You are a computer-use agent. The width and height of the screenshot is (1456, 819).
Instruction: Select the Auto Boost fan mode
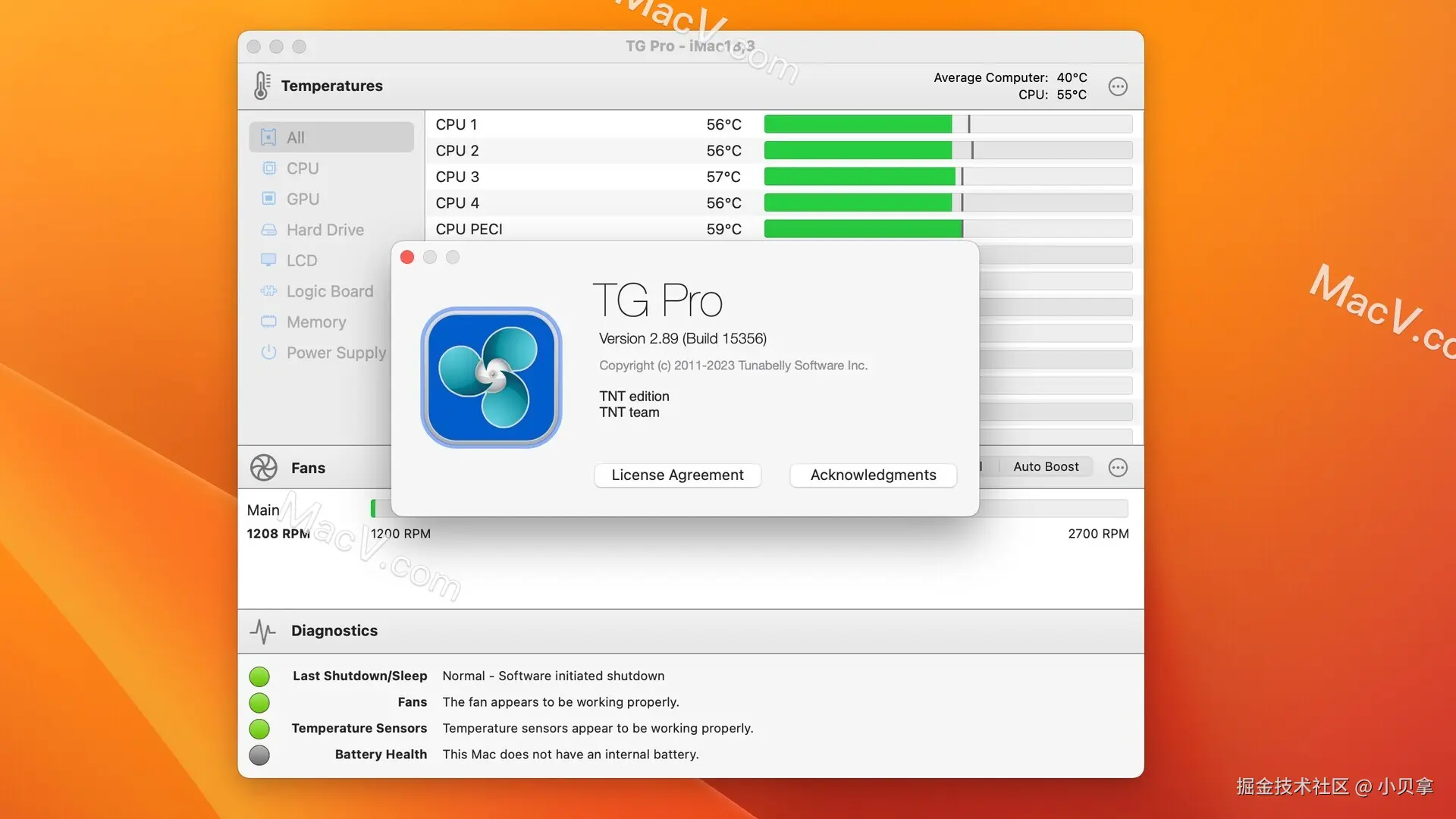coord(1045,467)
